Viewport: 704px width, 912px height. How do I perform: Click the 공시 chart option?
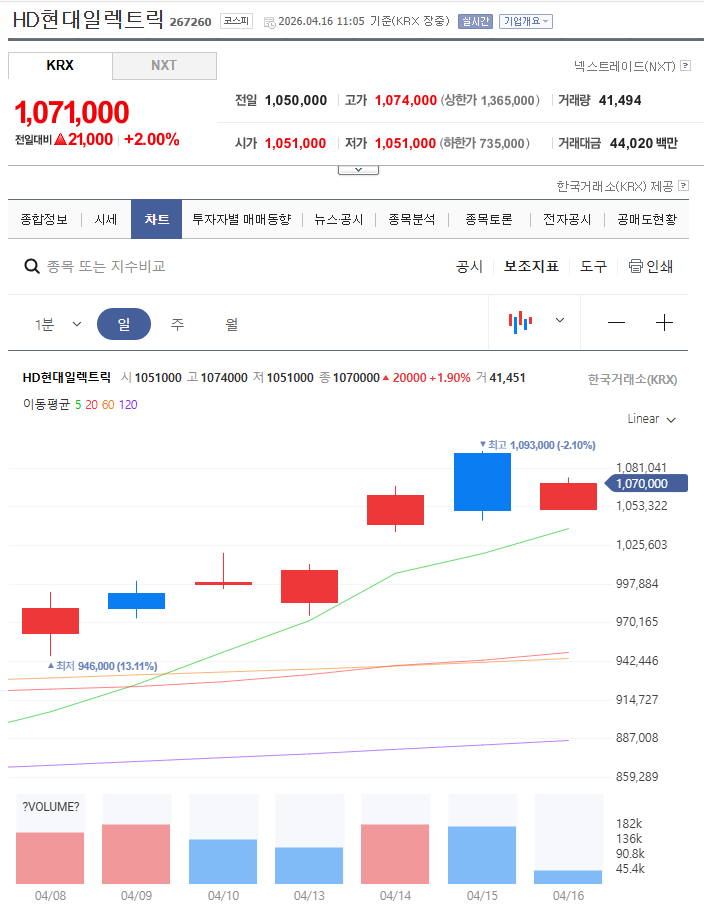(469, 266)
